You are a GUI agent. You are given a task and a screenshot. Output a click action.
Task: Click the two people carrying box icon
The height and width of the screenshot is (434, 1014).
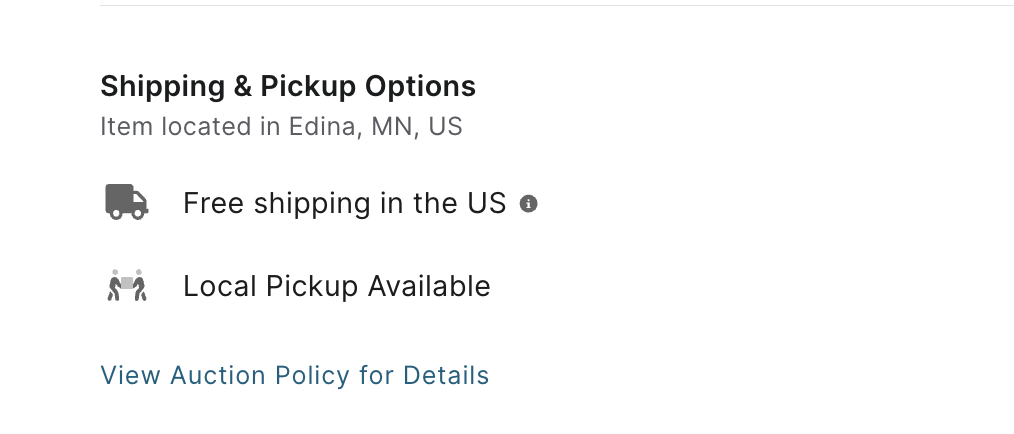click(x=127, y=285)
